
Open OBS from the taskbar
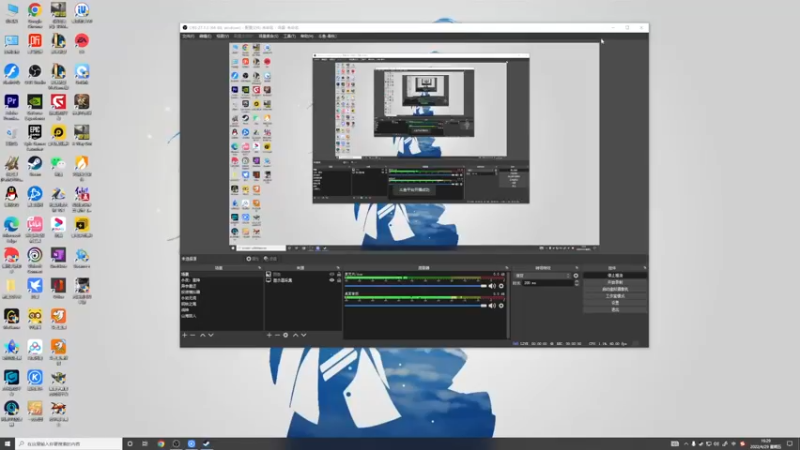176,444
